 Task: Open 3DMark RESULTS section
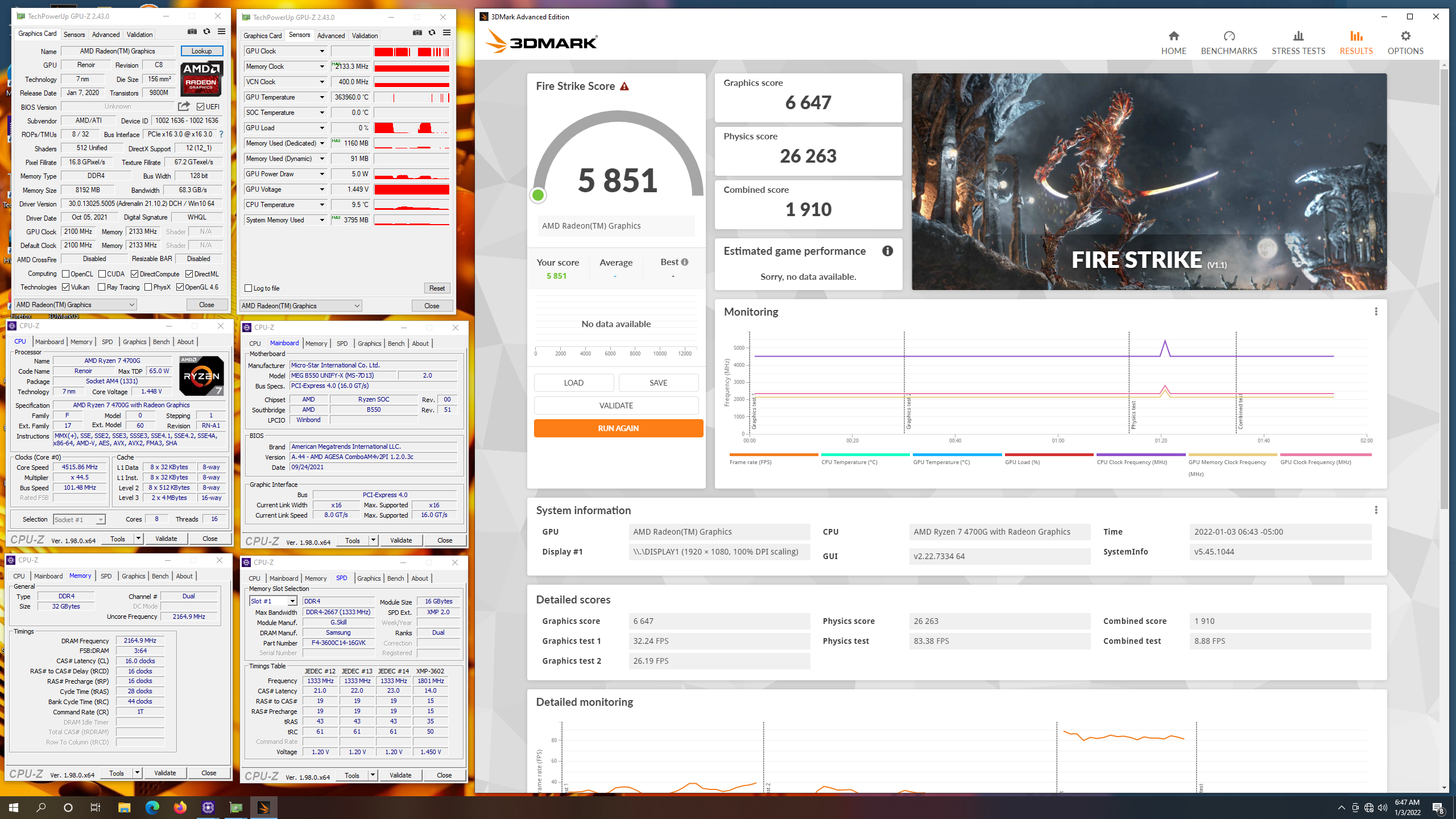click(x=1356, y=43)
